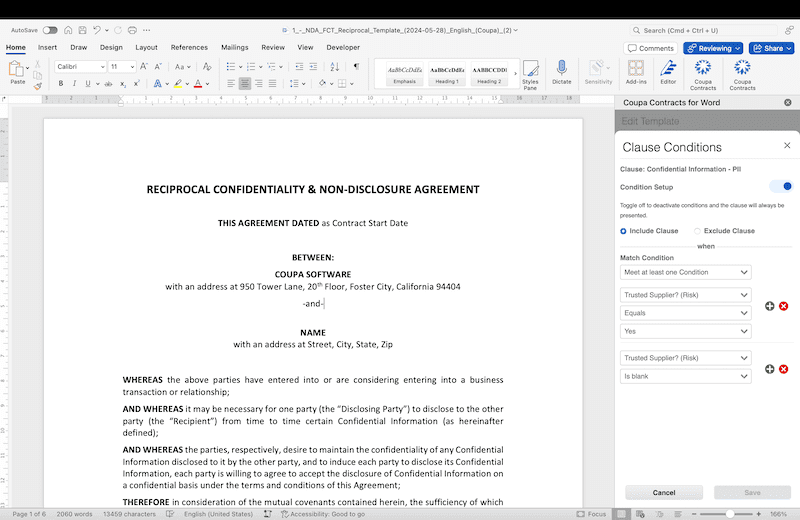Screen dimensions: 800x520
Task: Open the Styles Pane
Action: (530, 75)
